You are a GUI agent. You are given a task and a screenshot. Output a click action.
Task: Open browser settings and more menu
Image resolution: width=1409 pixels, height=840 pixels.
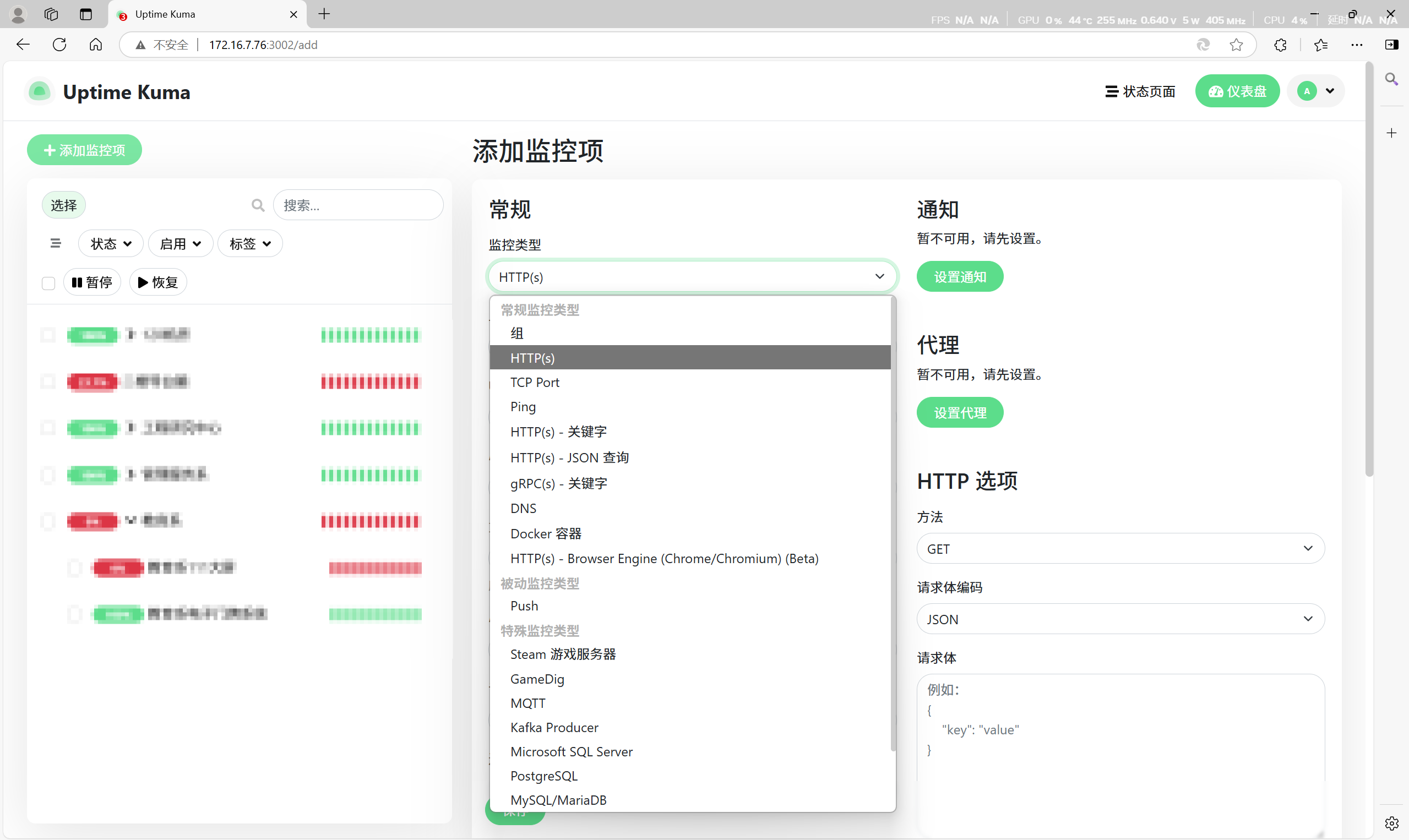1356,45
